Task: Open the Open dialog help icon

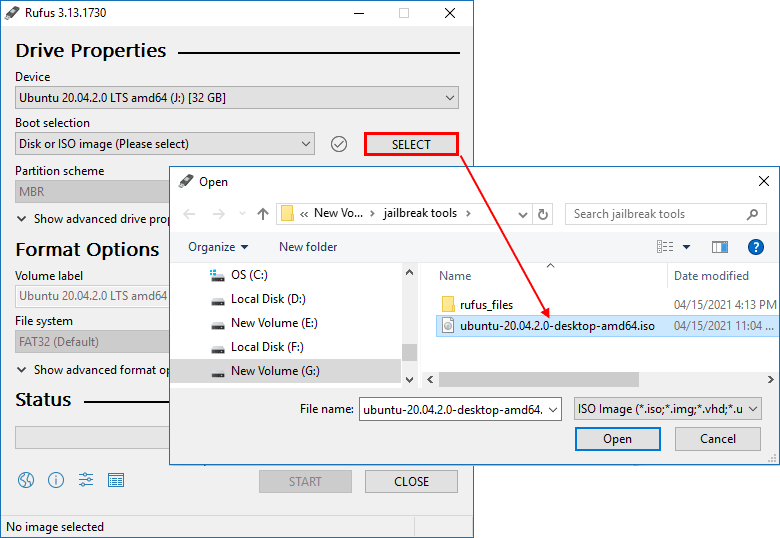Action: click(756, 247)
